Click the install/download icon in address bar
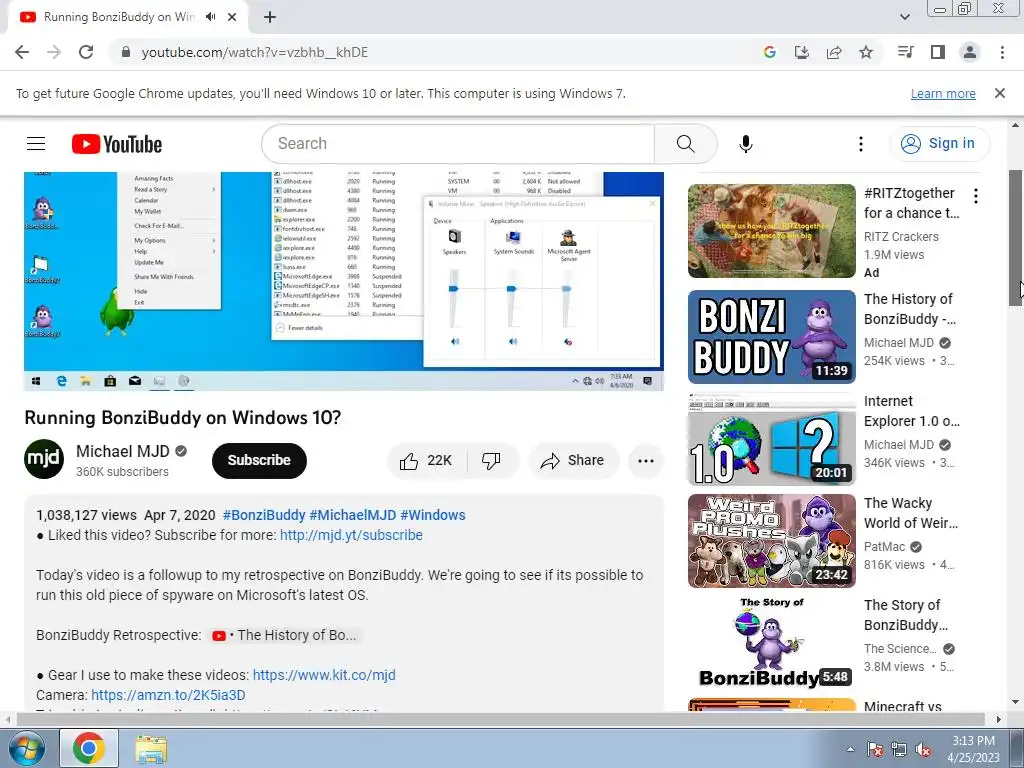Image resolution: width=1024 pixels, height=768 pixels. 802,52
